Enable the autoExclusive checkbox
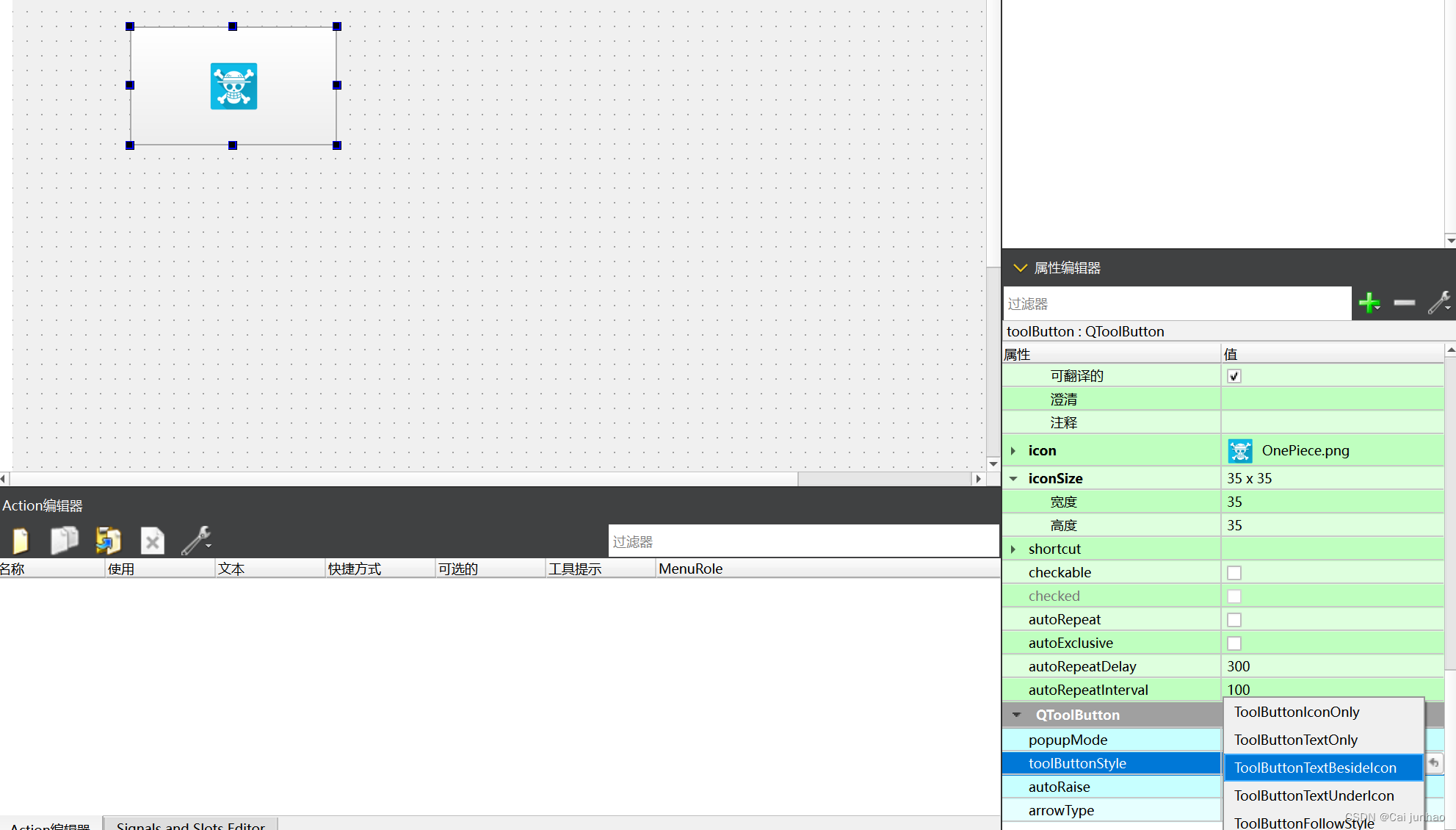This screenshot has width=1456, height=830. coord(1234,643)
